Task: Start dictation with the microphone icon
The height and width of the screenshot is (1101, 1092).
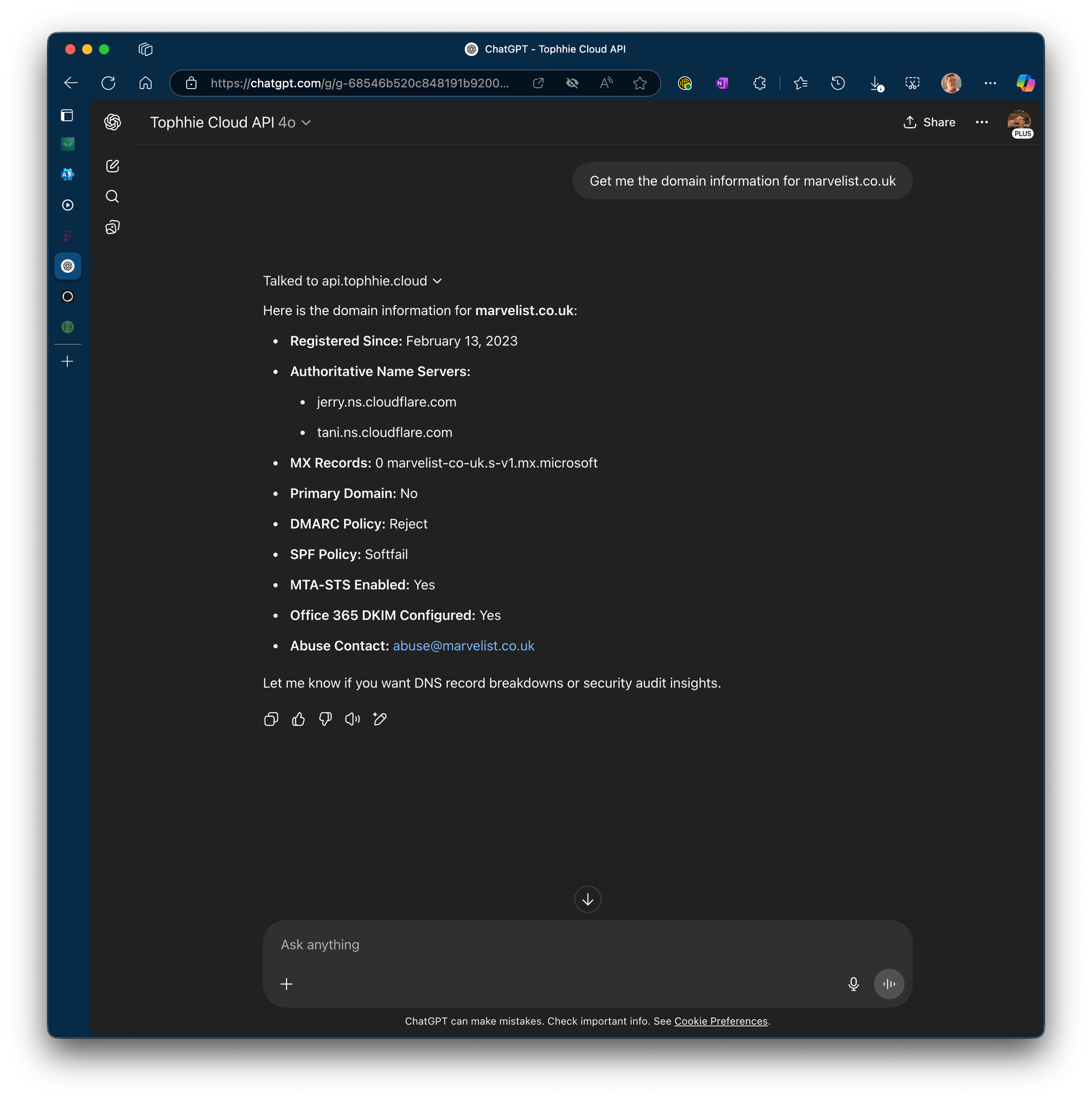Action: (x=853, y=984)
